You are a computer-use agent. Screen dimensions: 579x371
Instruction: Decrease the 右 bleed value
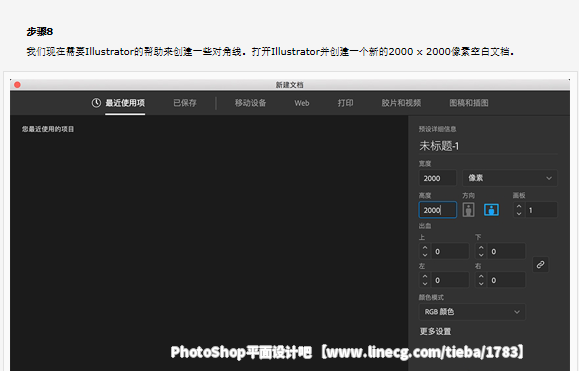481,283
